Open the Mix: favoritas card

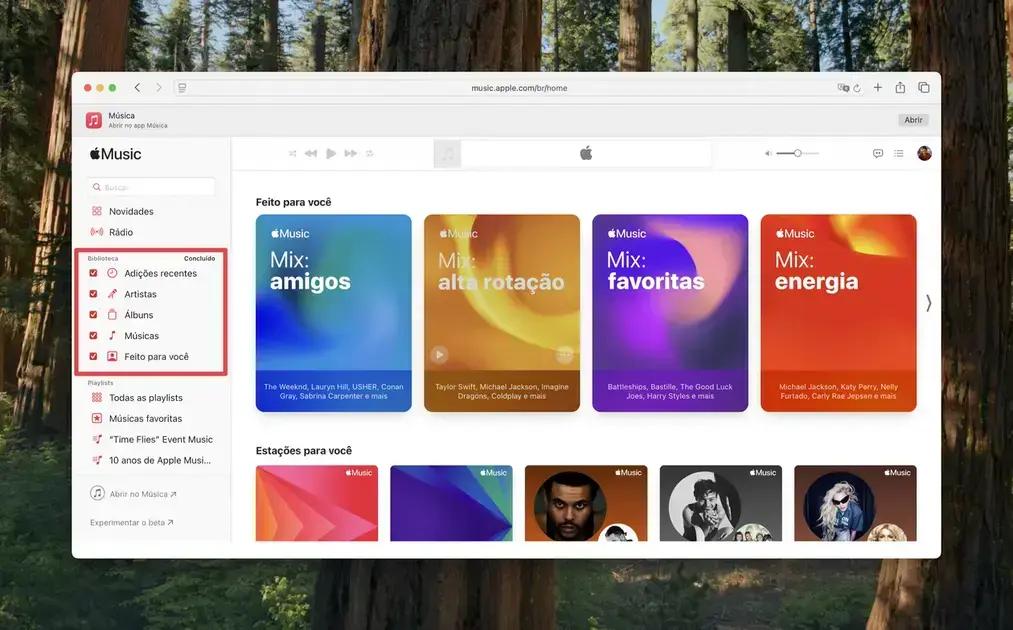[x=670, y=313]
